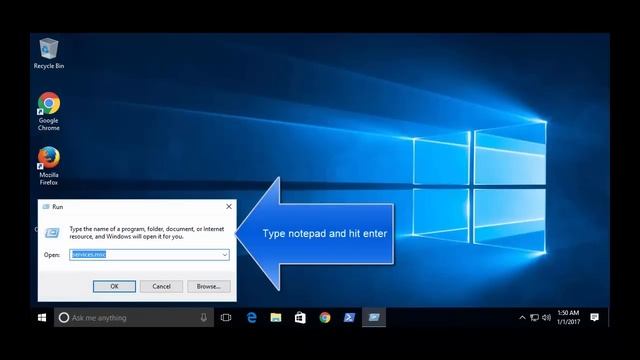Click the microphone icon in search box
The height and width of the screenshot is (360, 640).
click(x=204, y=318)
